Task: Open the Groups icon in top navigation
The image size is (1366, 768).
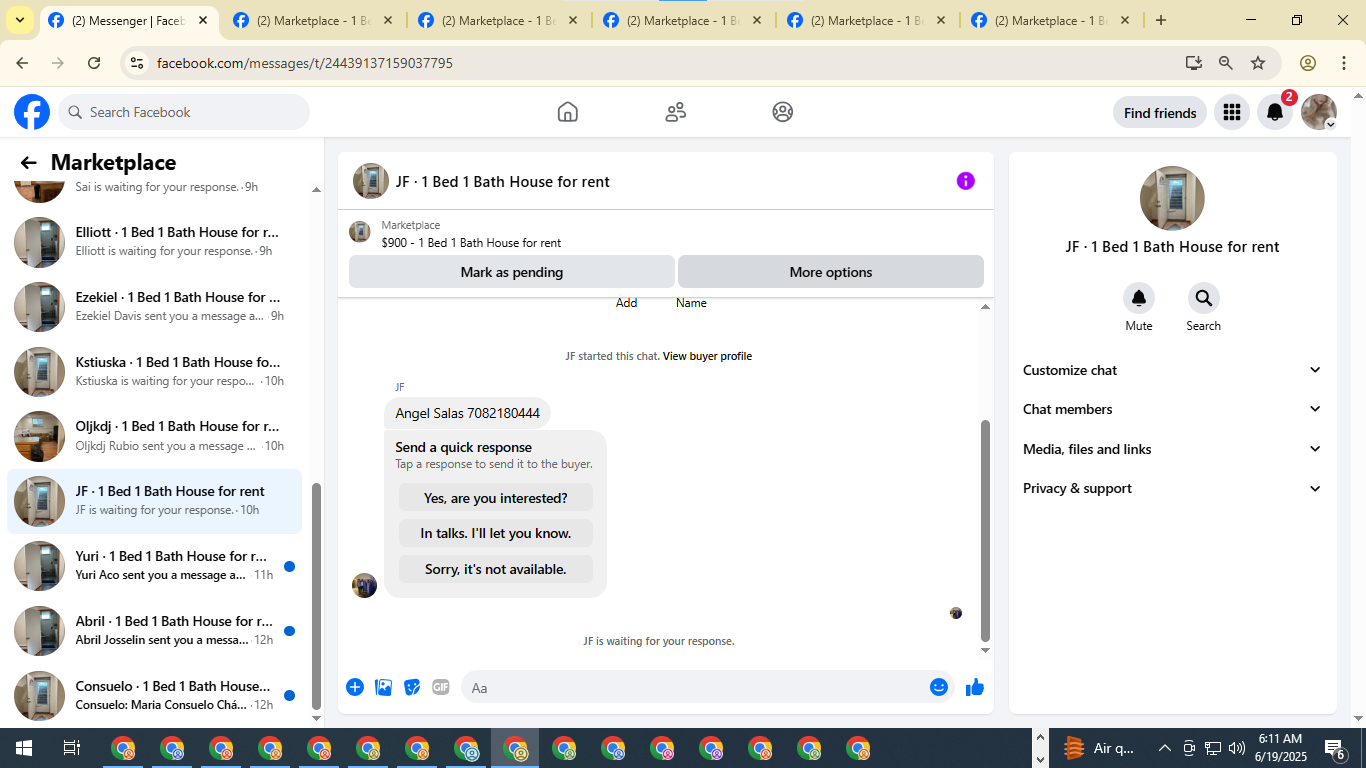Action: 783,112
